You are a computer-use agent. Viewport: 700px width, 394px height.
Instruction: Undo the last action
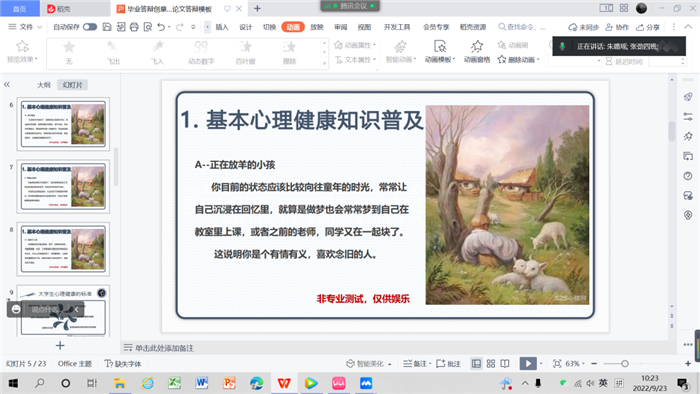click(x=161, y=27)
